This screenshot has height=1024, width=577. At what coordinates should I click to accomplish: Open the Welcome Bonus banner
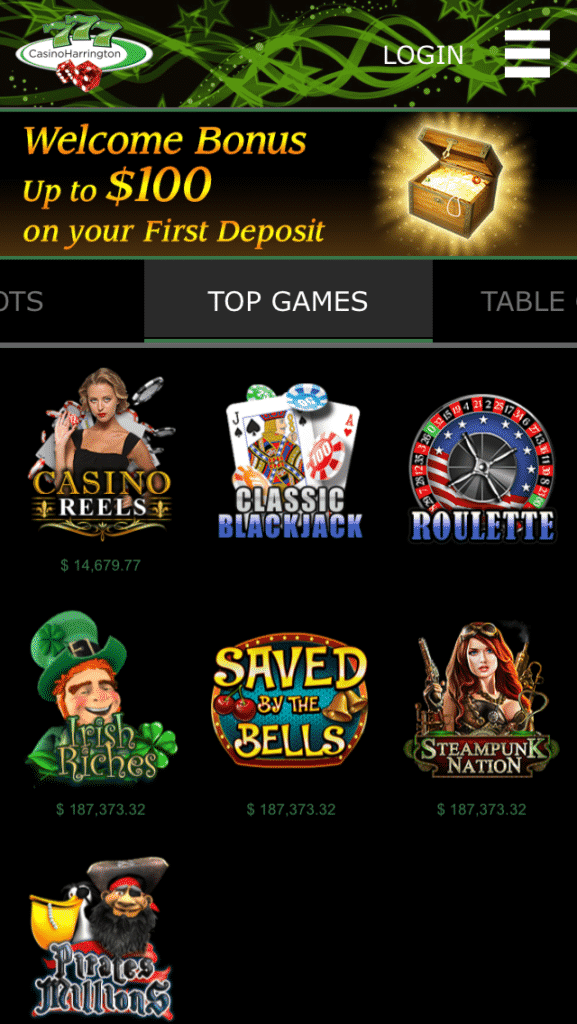[288, 185]
